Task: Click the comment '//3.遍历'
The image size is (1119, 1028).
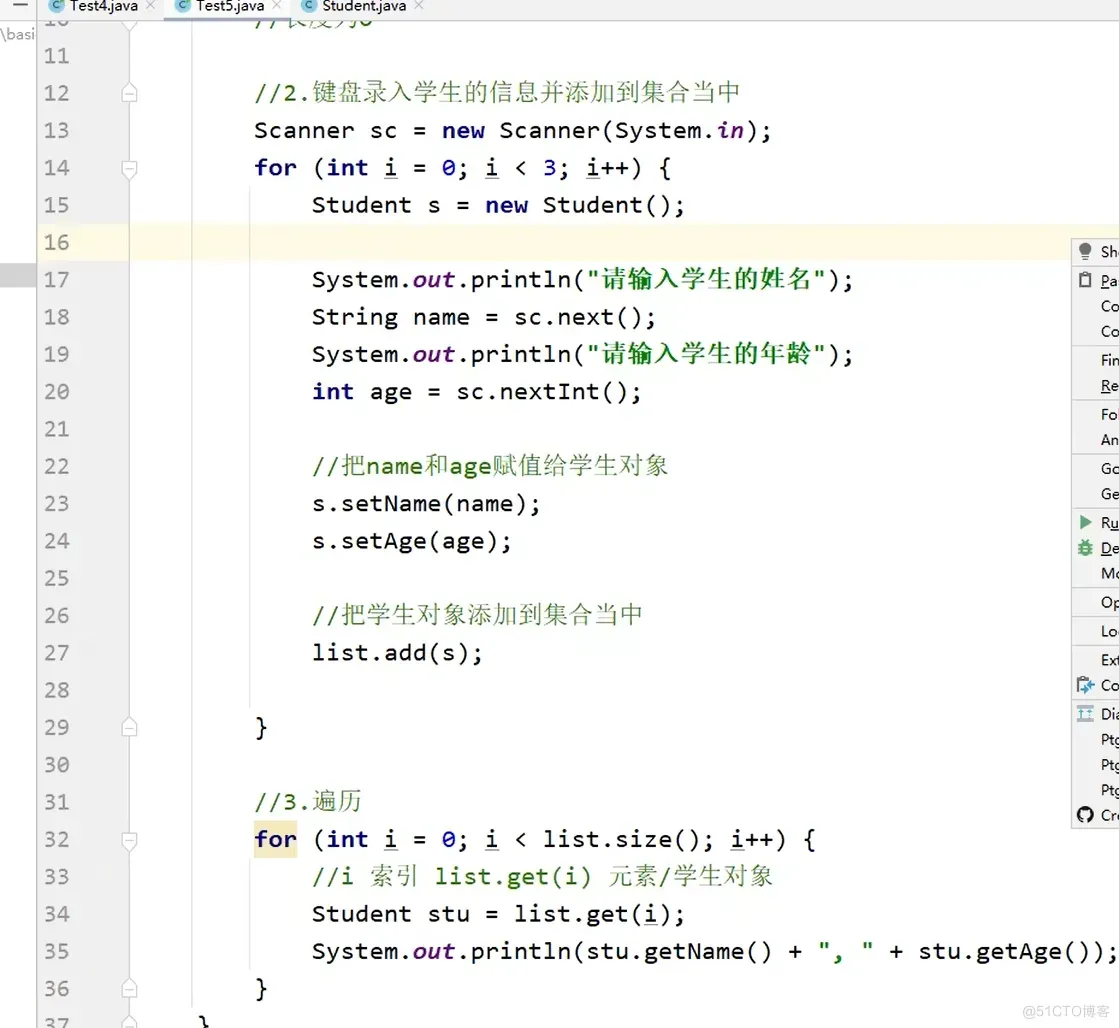Action: (308, 802)
